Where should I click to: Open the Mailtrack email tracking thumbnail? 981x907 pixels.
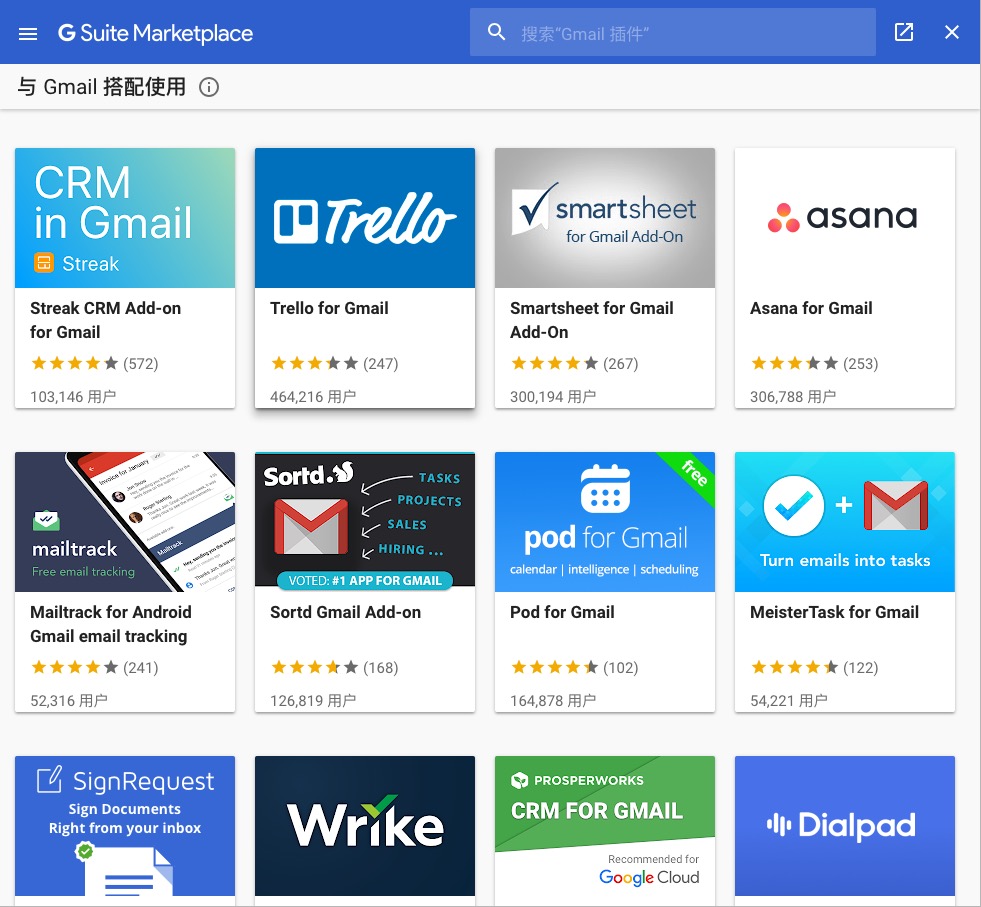[x=125, y=521]
